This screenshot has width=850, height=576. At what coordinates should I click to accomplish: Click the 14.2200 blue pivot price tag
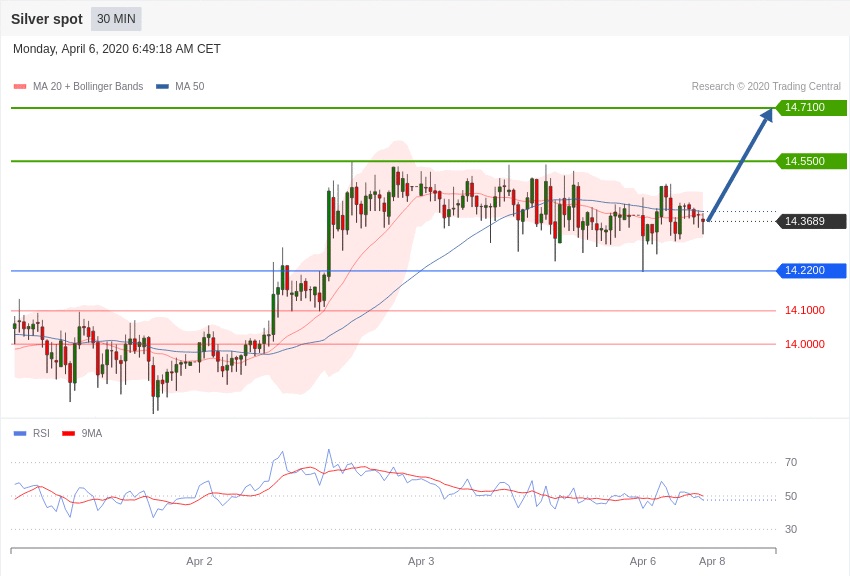pyautogui.click(x=811, y=270)
